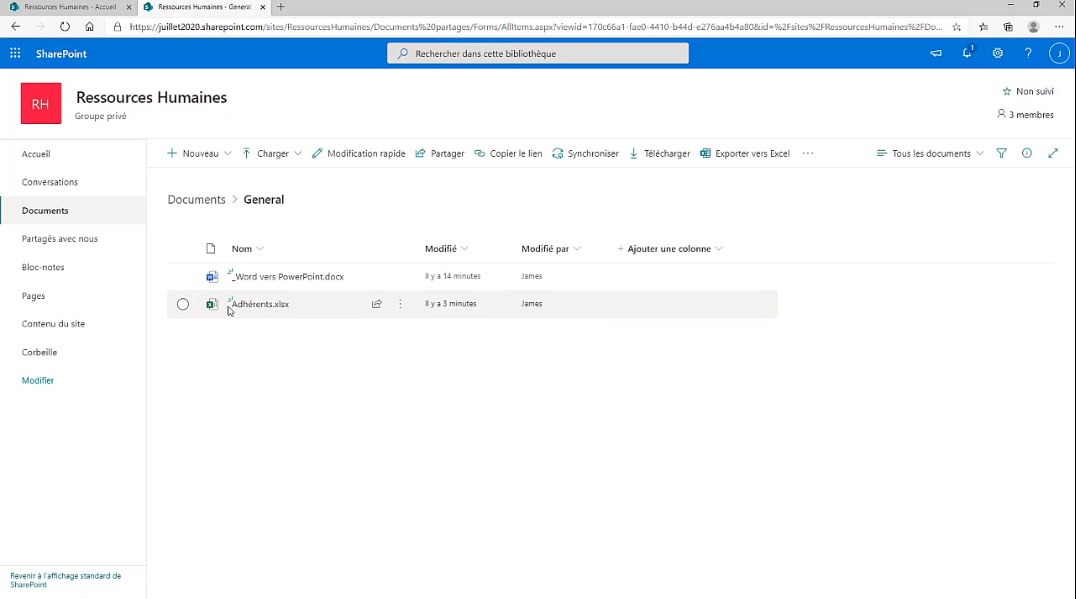Open the Charger dropdown
The height and width of the screenshot is (599, 1076).
[x=272, y=154]
